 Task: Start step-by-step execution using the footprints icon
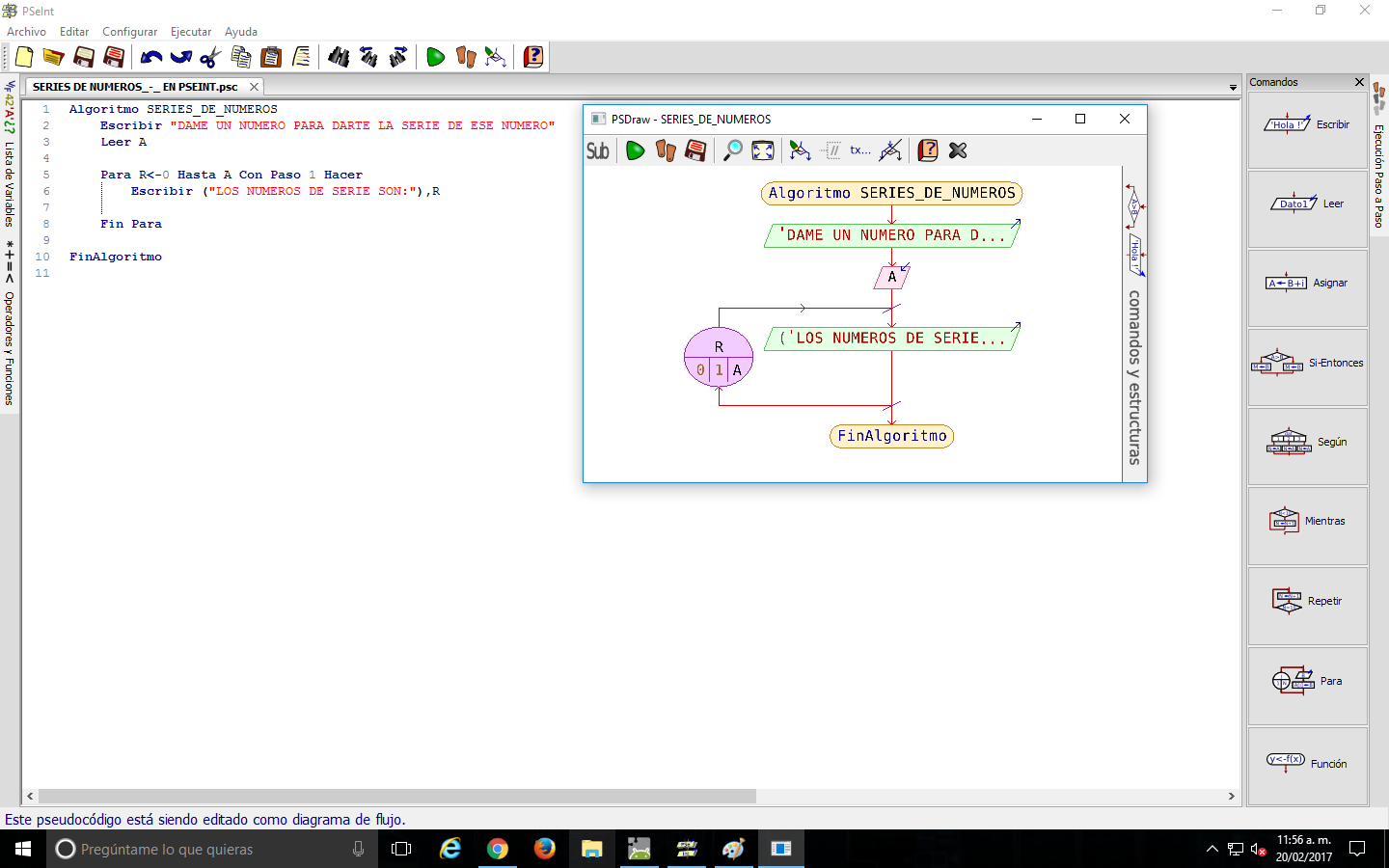[x=465, y=57]
